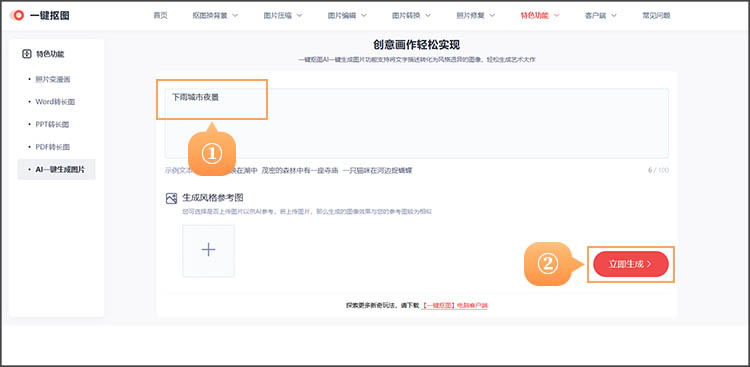750x367 pixels.
Task: Select AI一键生成图片 in the sidebar
Action: [x=56, y=169]
